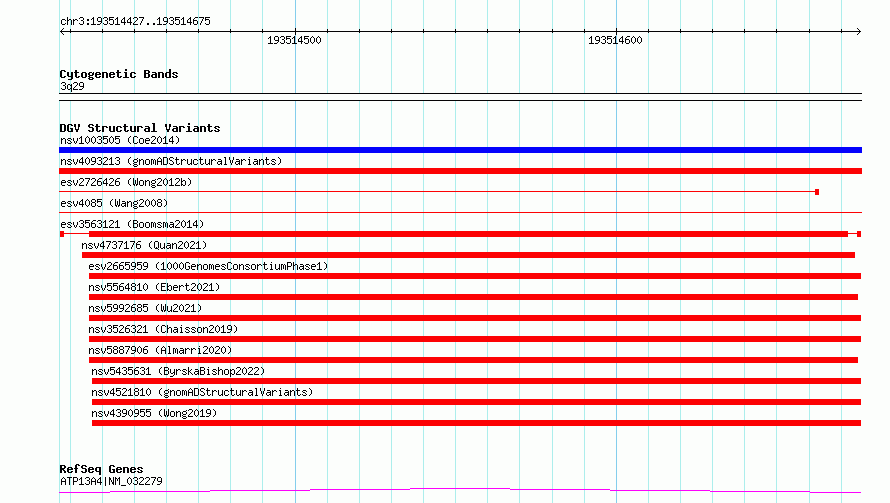Open variant nsv4093213 (gnomADStructuralVariants) label
The height and width of the screenshot is (503, 890).
coord(171,161)
